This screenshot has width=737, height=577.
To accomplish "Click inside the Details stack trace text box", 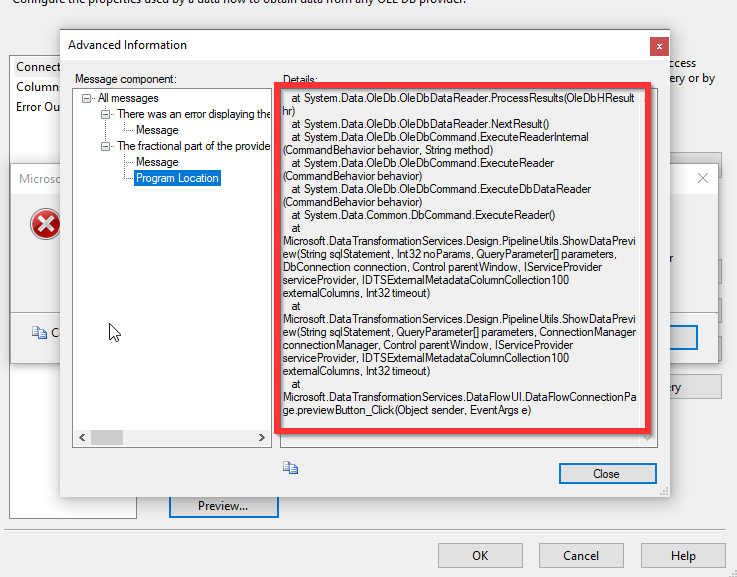I will (462, 260).
